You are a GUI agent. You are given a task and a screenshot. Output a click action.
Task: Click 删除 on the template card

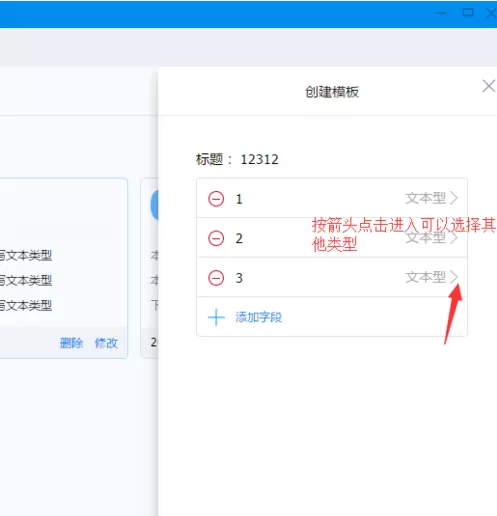tap(71, 343)
